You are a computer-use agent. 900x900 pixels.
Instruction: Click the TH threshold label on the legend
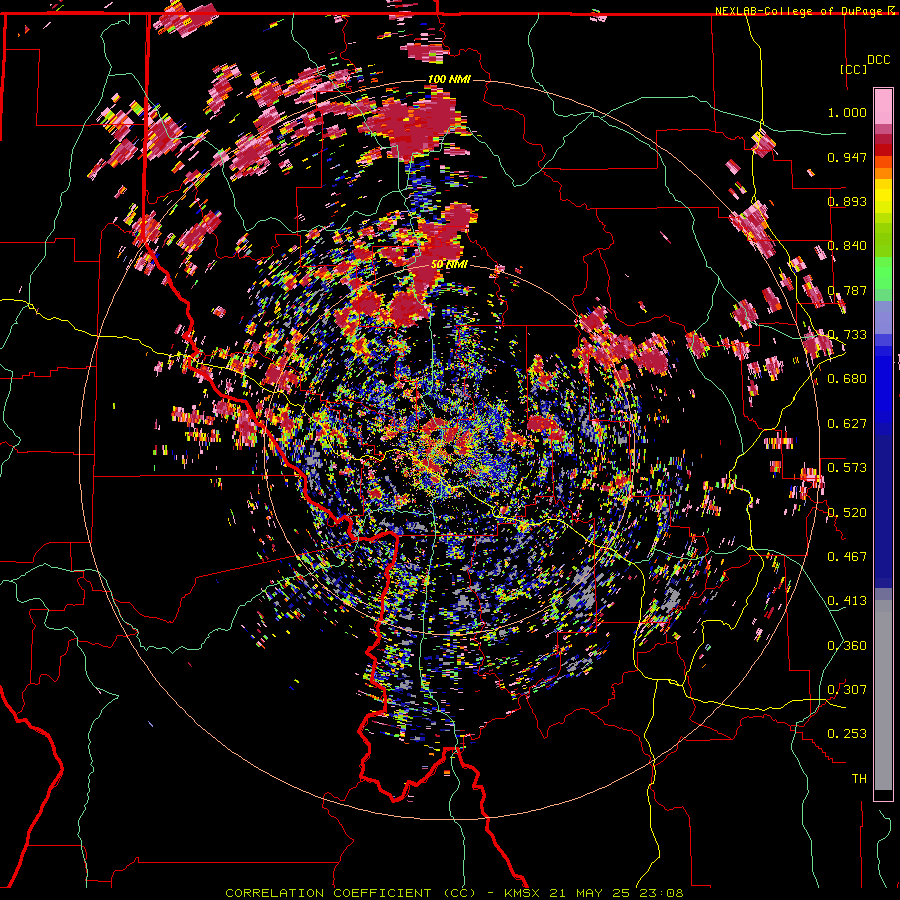click(x=859, y=779)
